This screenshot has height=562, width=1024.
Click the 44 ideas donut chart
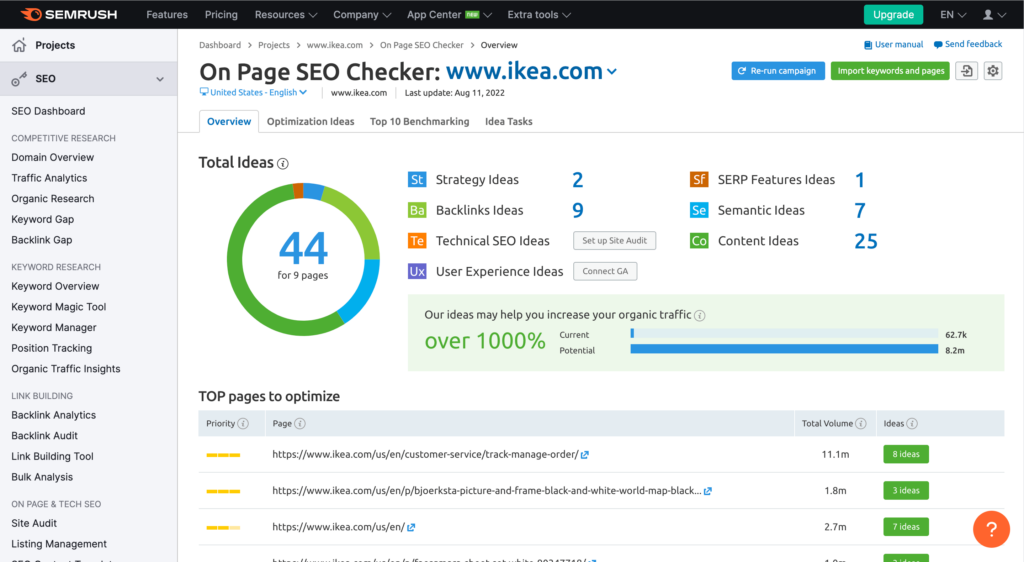coord(303,259)
